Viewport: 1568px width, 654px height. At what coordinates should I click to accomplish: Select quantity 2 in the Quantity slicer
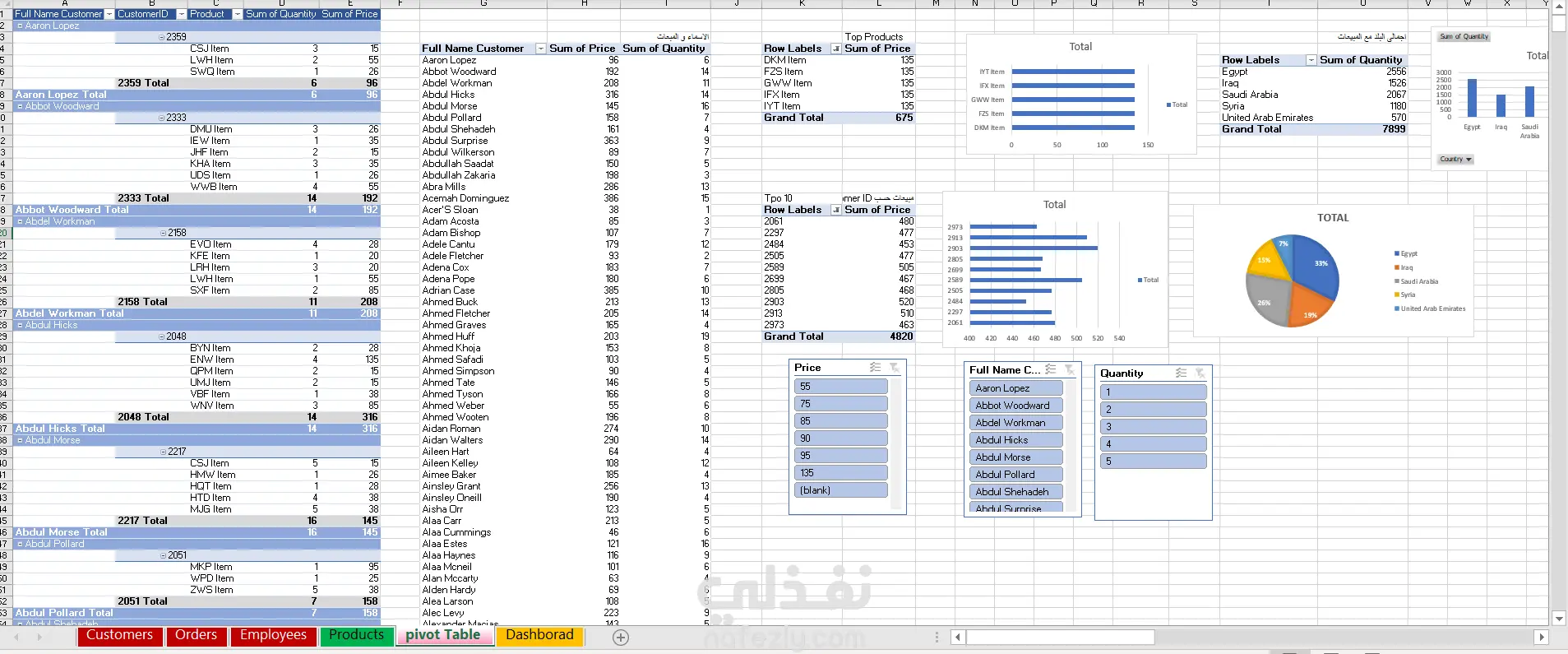pyautogui.click(x=1154, y=410)
